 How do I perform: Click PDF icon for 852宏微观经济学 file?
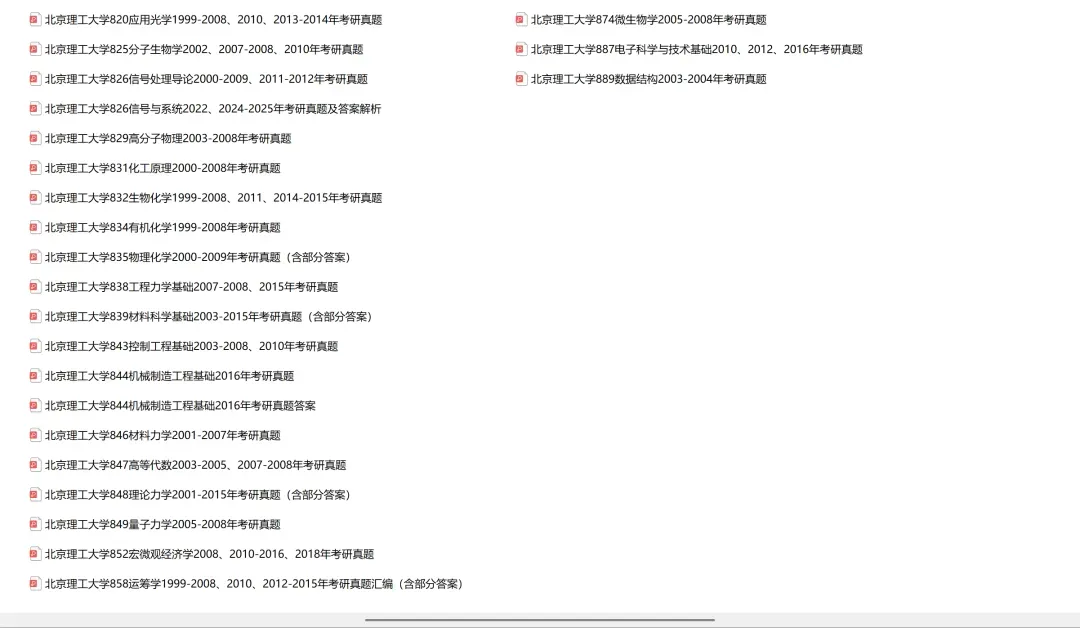coord(34,553)
